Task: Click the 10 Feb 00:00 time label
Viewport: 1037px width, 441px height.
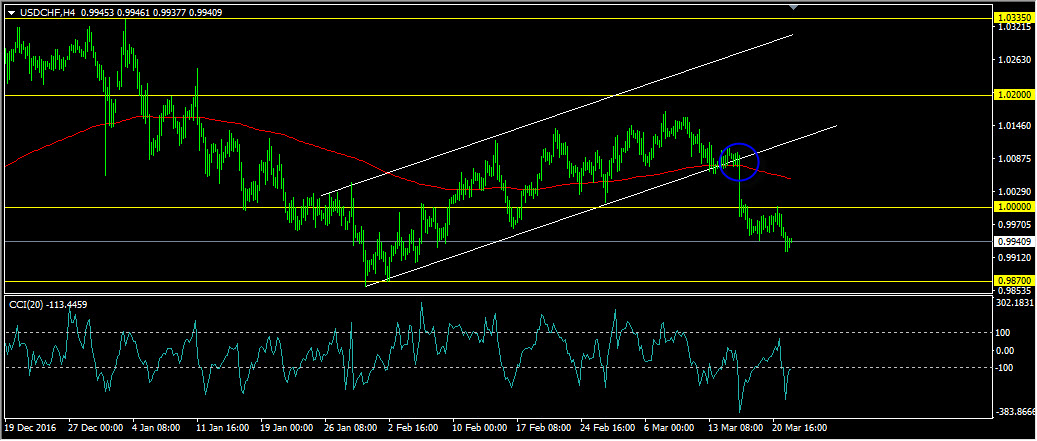Action: tap(477, 428)
